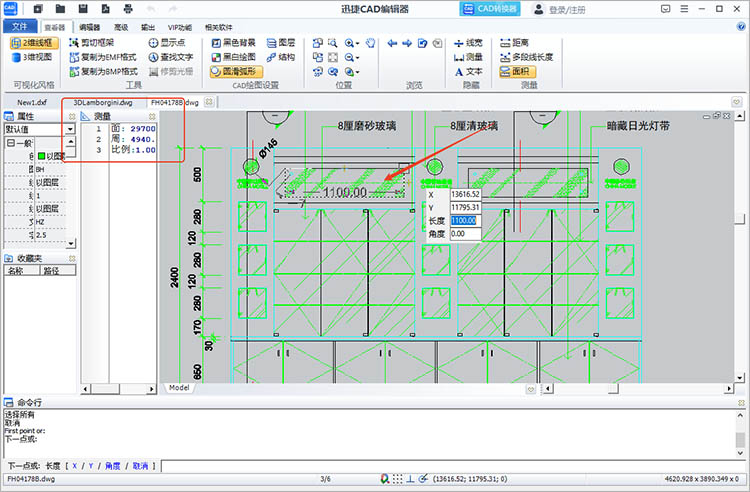Click the print icon

[128, 9]
